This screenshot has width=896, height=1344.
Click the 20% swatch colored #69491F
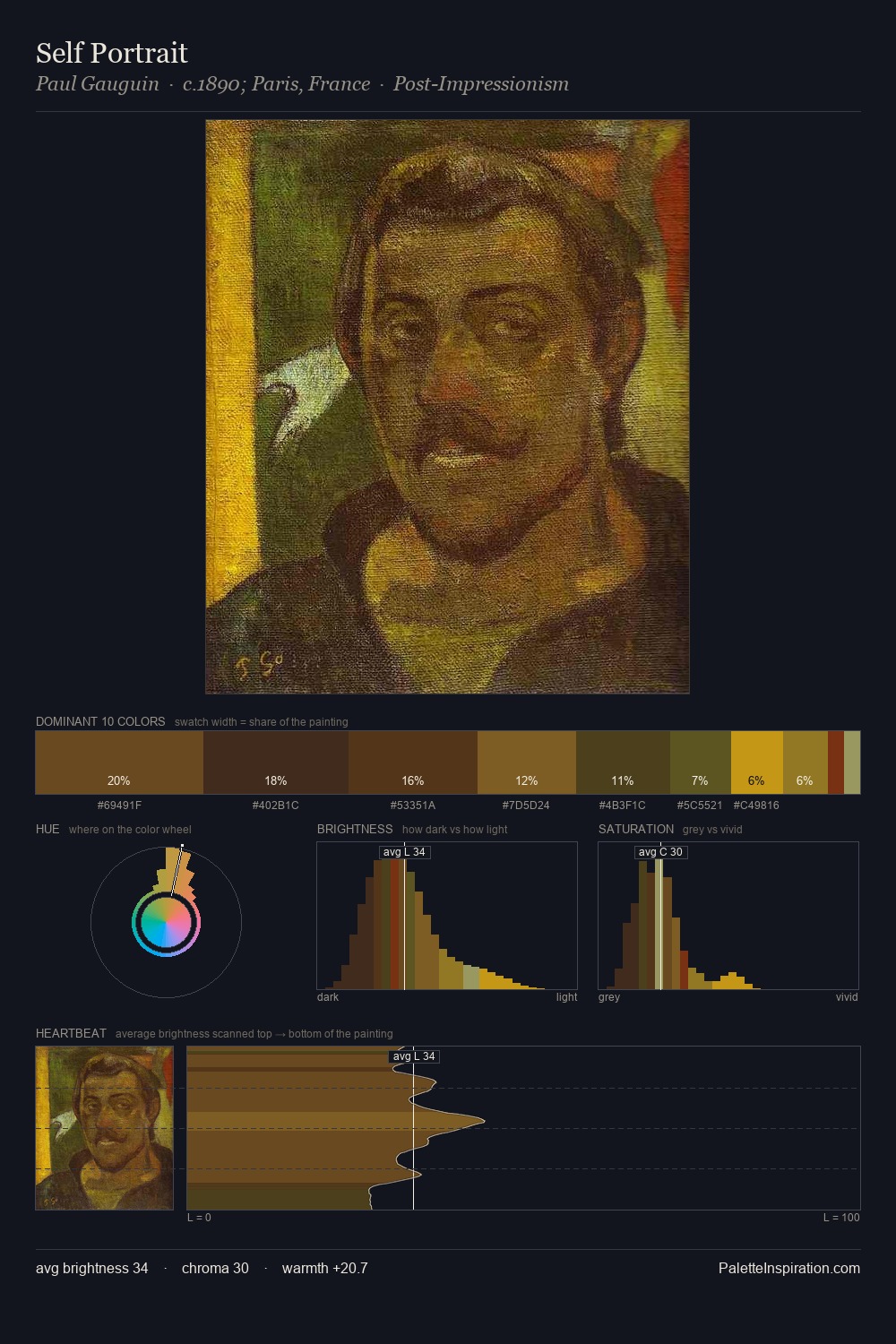tap(119, 762)
